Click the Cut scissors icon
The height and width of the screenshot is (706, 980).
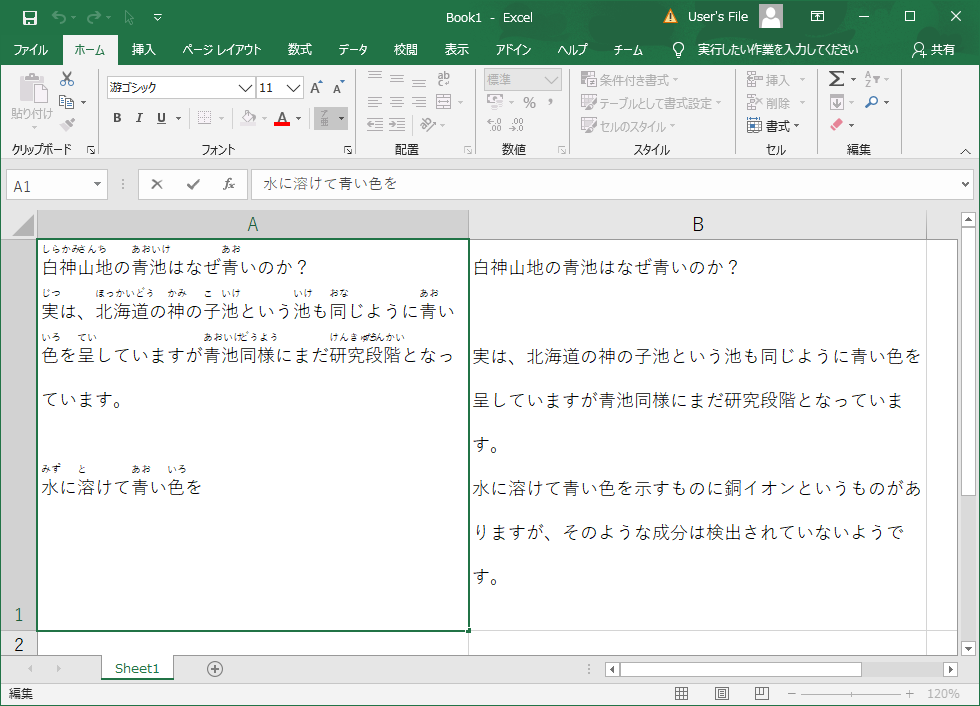tap(67, 79)
